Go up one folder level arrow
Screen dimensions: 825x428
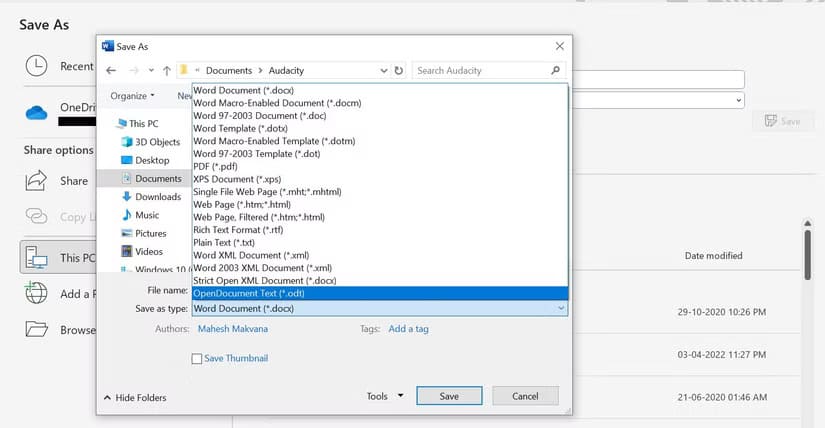167,71
